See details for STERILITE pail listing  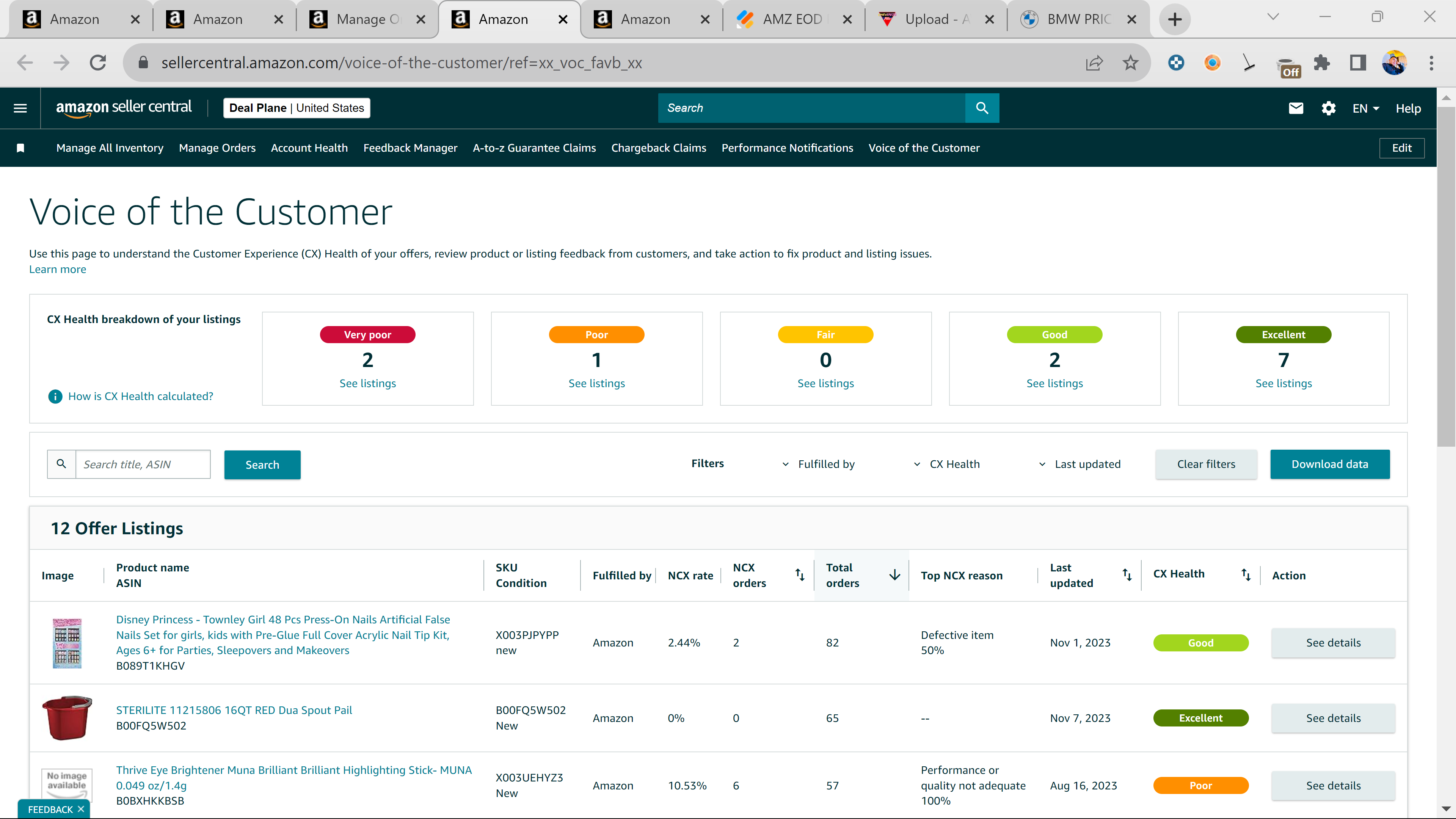pos(1334,718)
